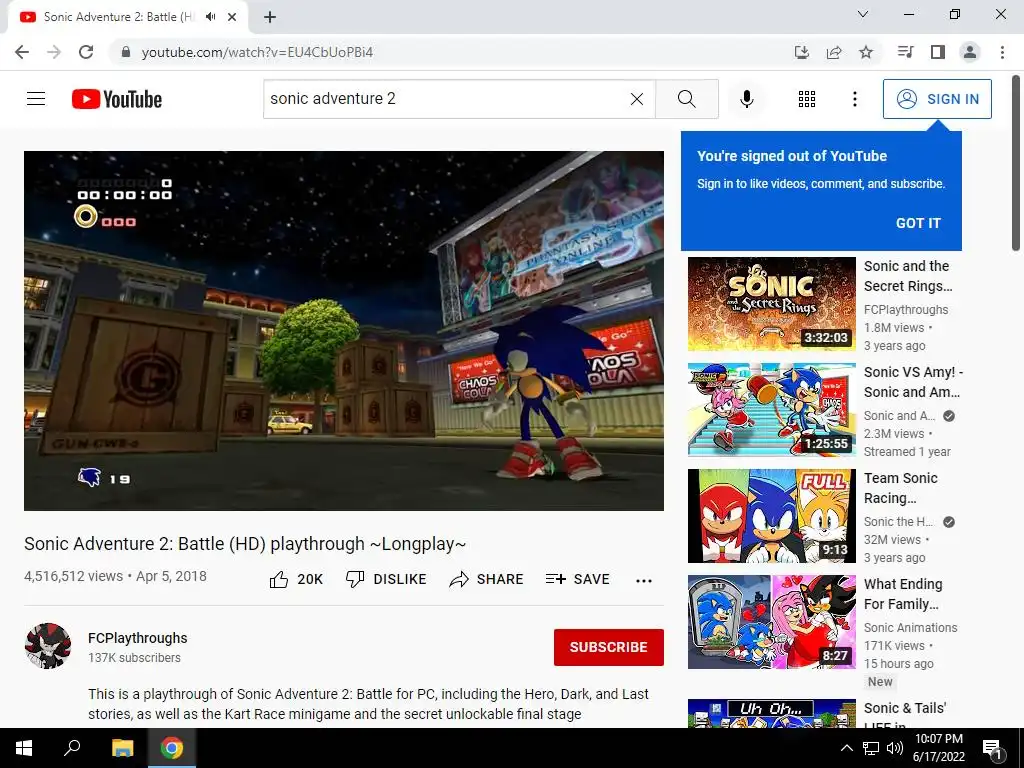Click the install/download page icon in address bar
Viewport: 1024px width, 768px height.
tap(801, 52)
